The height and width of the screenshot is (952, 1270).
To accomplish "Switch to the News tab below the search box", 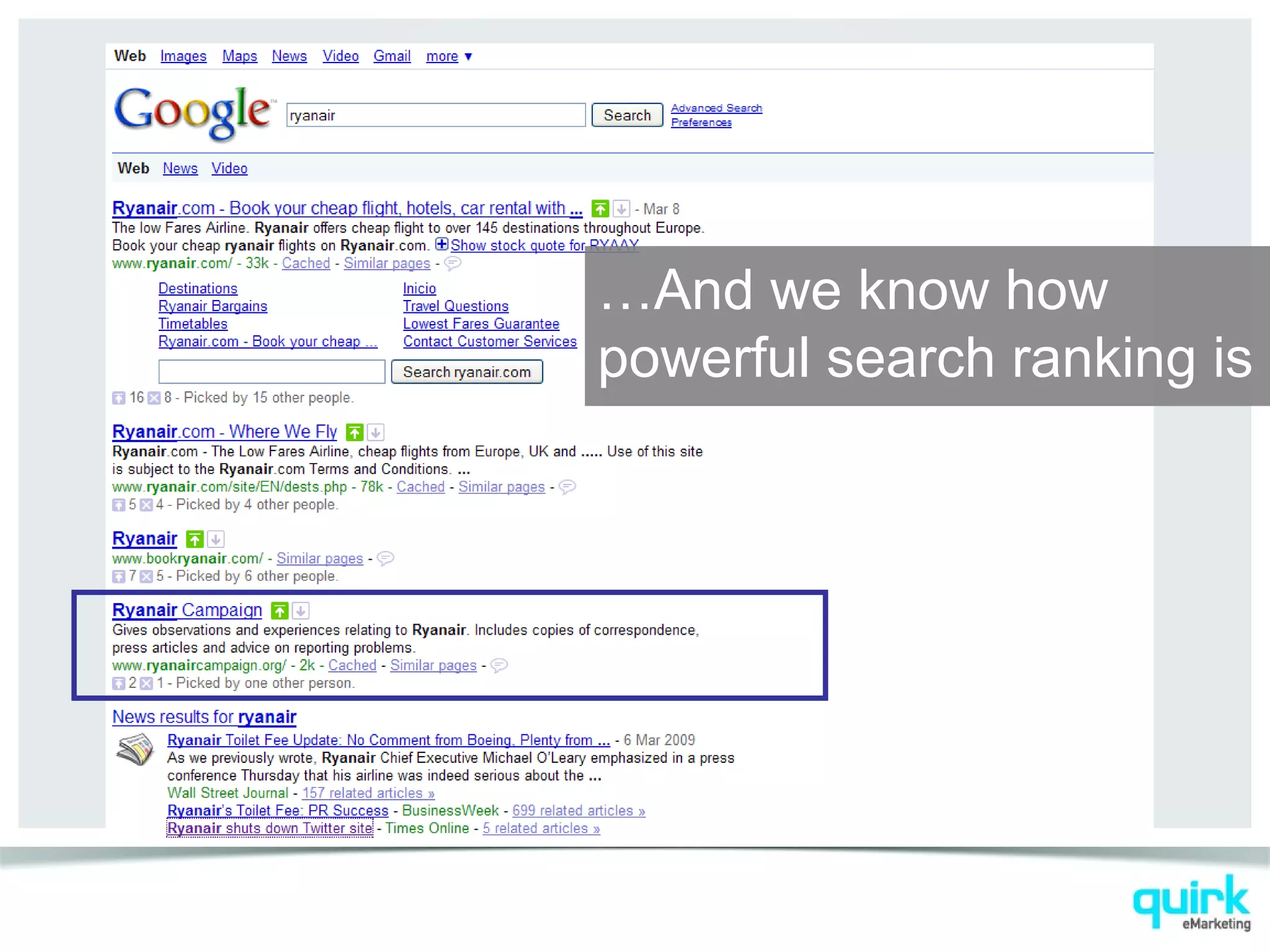I will click(180, 169).
